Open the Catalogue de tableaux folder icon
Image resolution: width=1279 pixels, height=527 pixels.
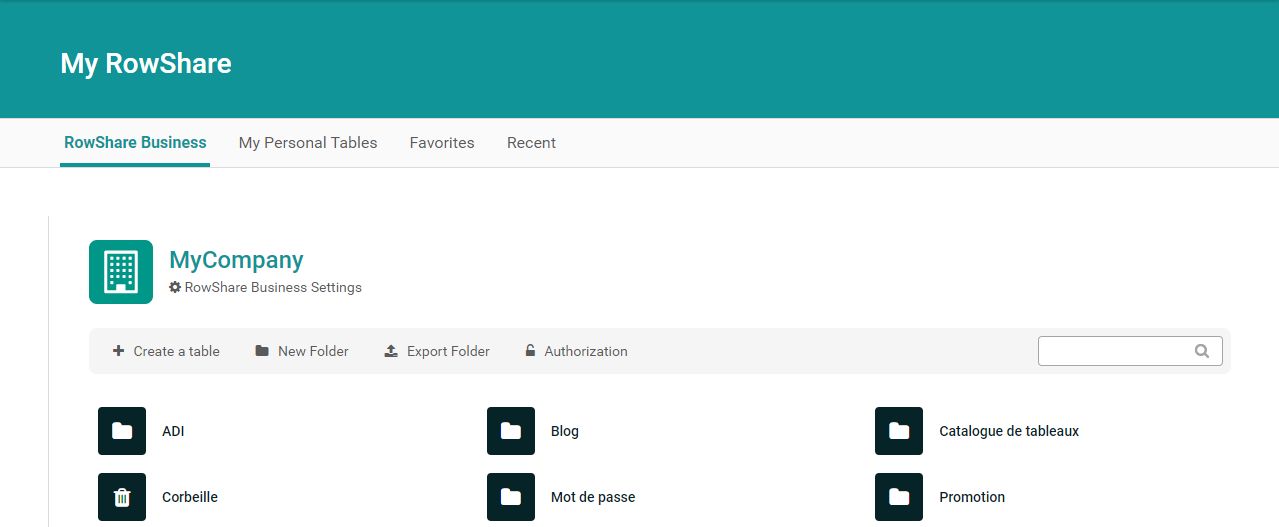pyautogui.click(x=899, y=431)
